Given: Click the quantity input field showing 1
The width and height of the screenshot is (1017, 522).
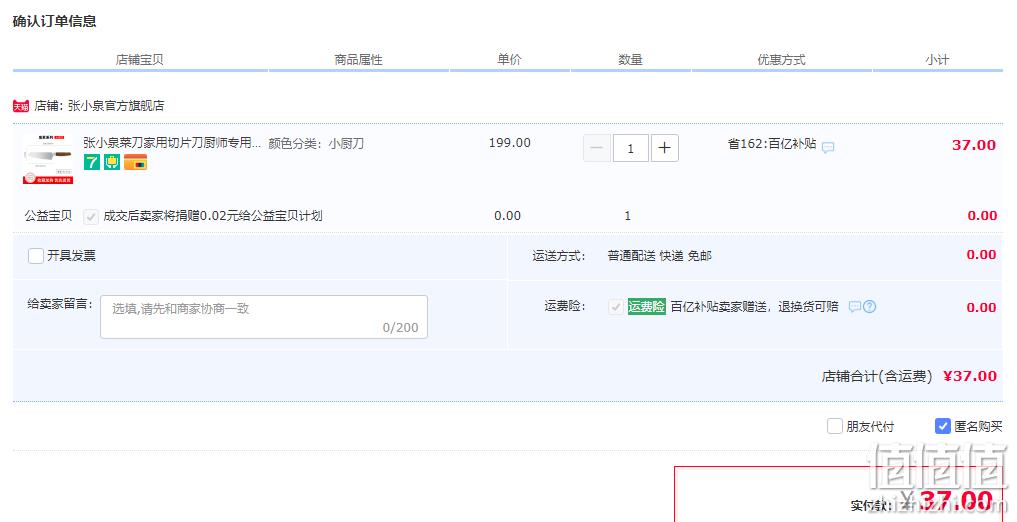Looking at the screenshot, I should pos(630,148).
